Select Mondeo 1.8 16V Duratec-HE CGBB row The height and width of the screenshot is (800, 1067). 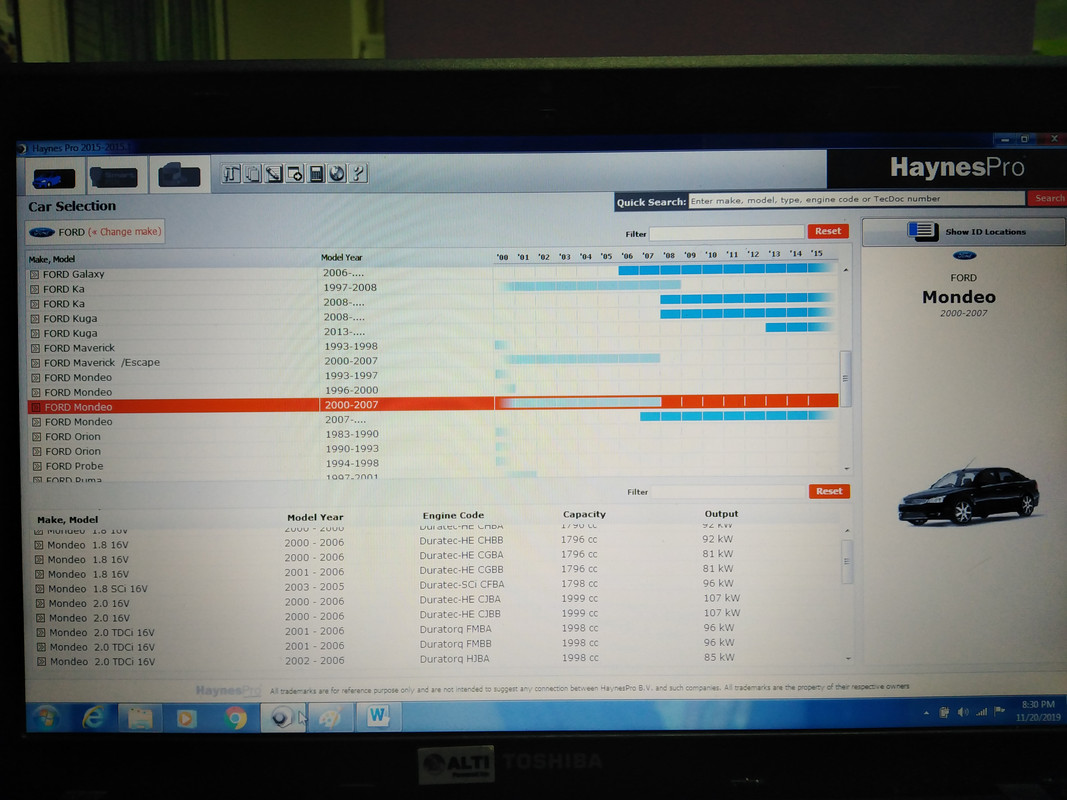pyautogui.click(x=436, y=572)
